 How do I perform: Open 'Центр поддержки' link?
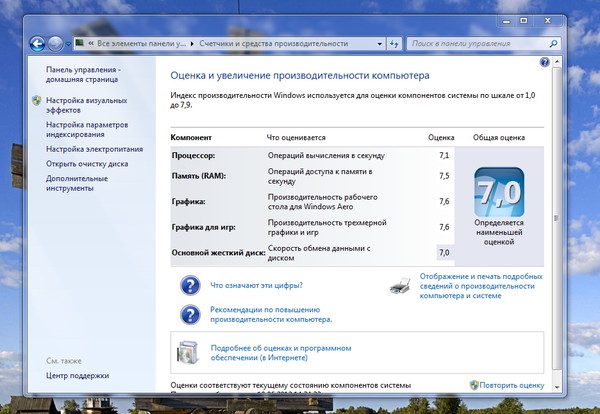pos(77,376)
